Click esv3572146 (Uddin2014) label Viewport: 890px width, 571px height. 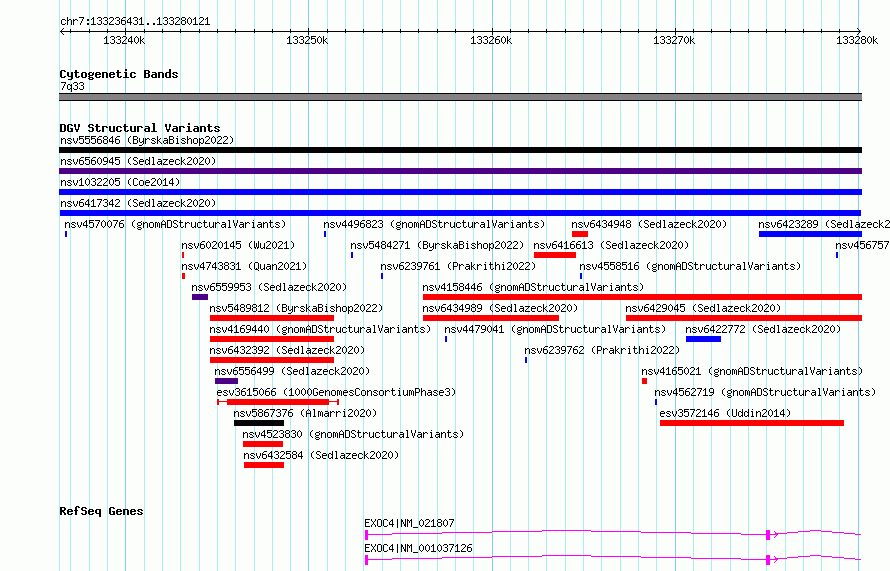[725, 413]
